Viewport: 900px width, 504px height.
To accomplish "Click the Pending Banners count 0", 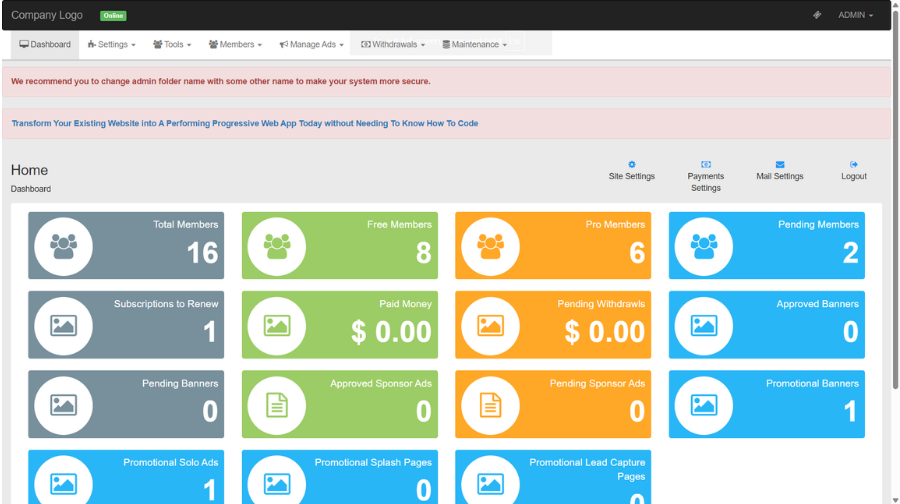I will 210,411.
